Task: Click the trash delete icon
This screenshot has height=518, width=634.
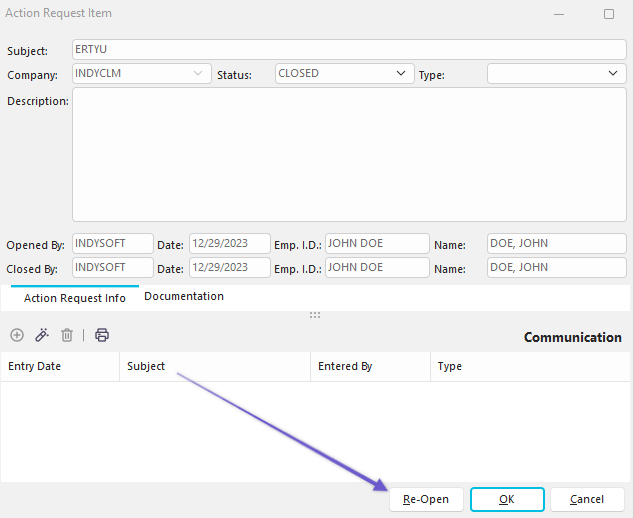Action: tap(67, 336)
